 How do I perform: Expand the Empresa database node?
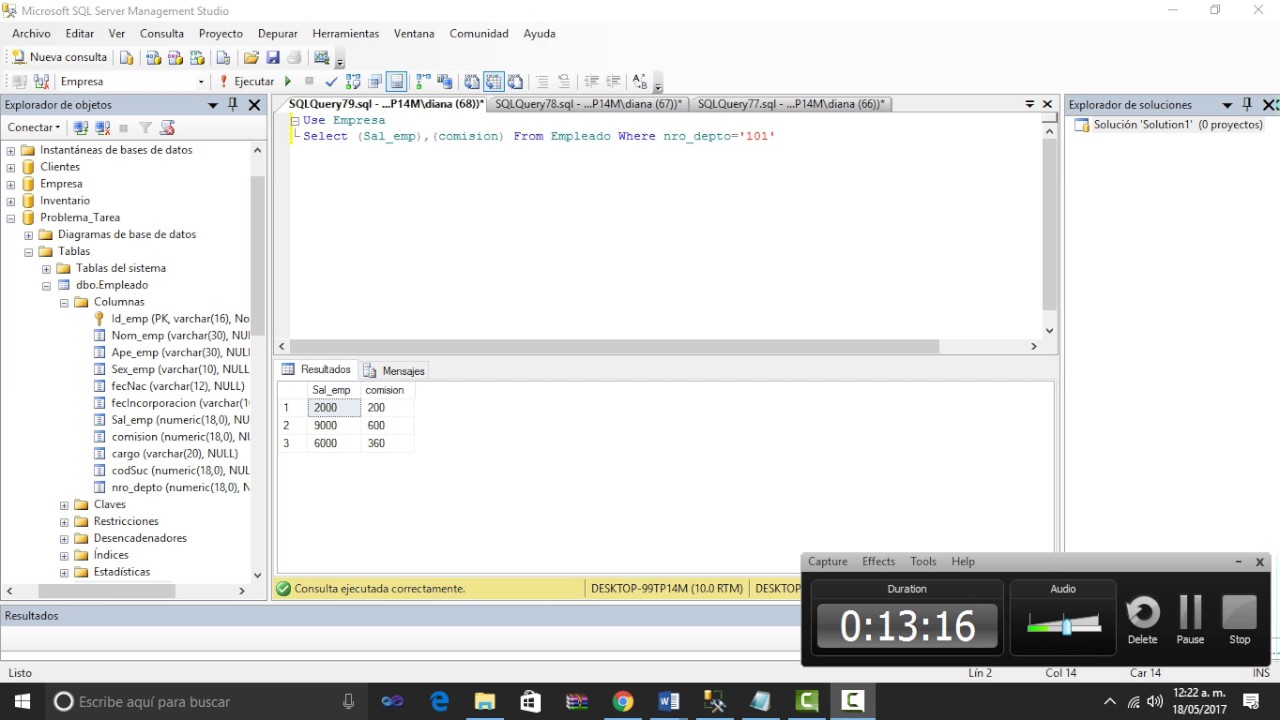11,184
